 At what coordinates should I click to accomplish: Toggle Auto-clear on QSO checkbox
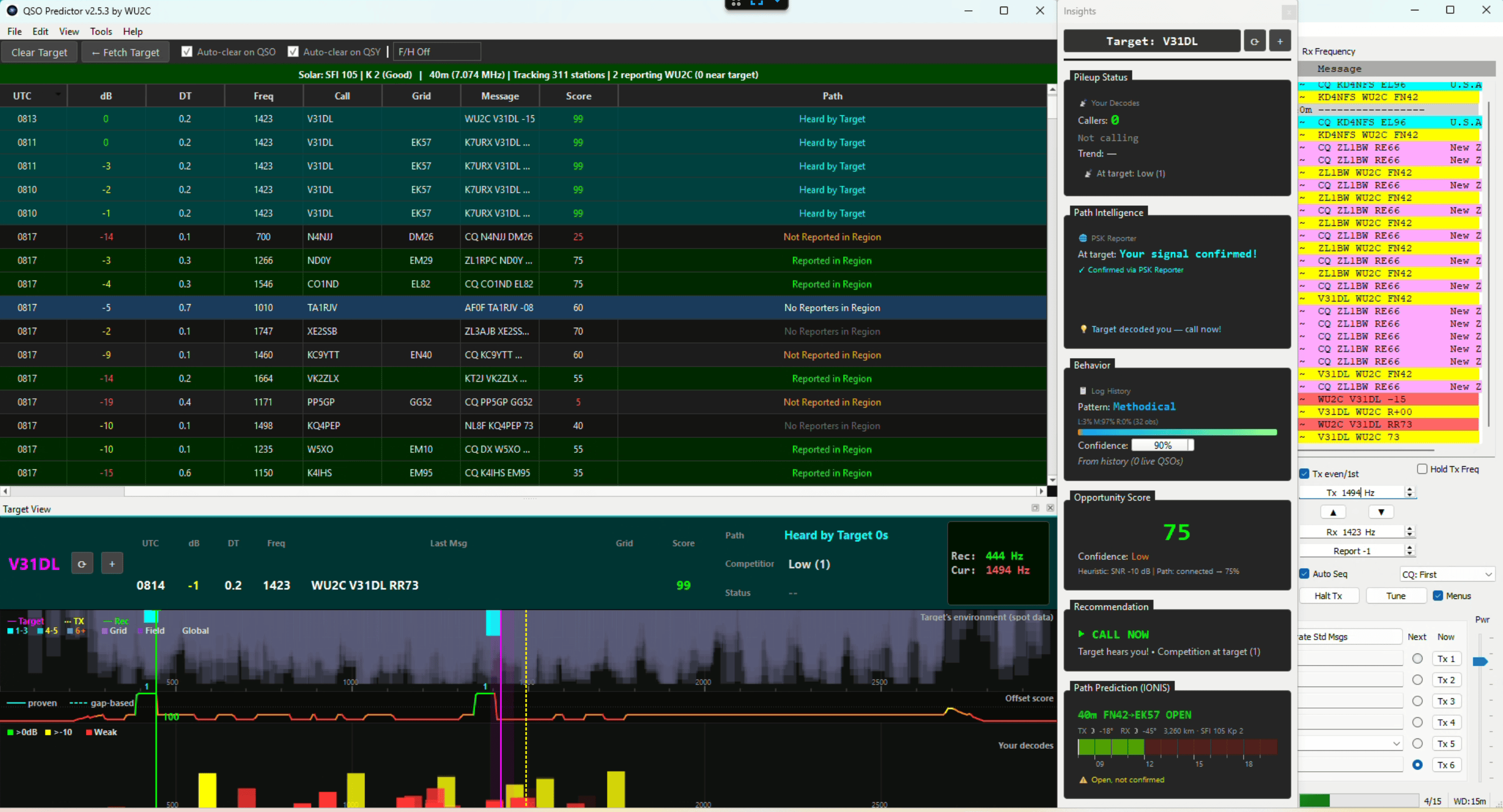187,51
